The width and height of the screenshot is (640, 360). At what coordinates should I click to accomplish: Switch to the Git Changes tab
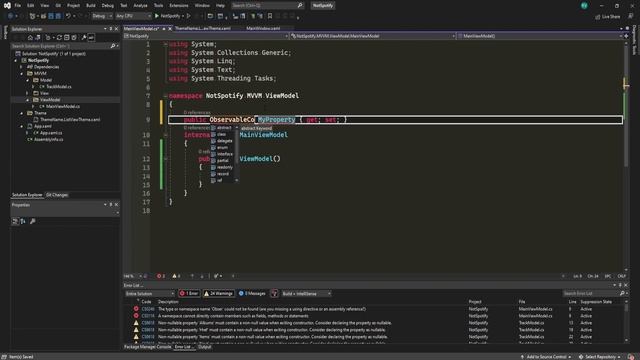click(57, 195)
